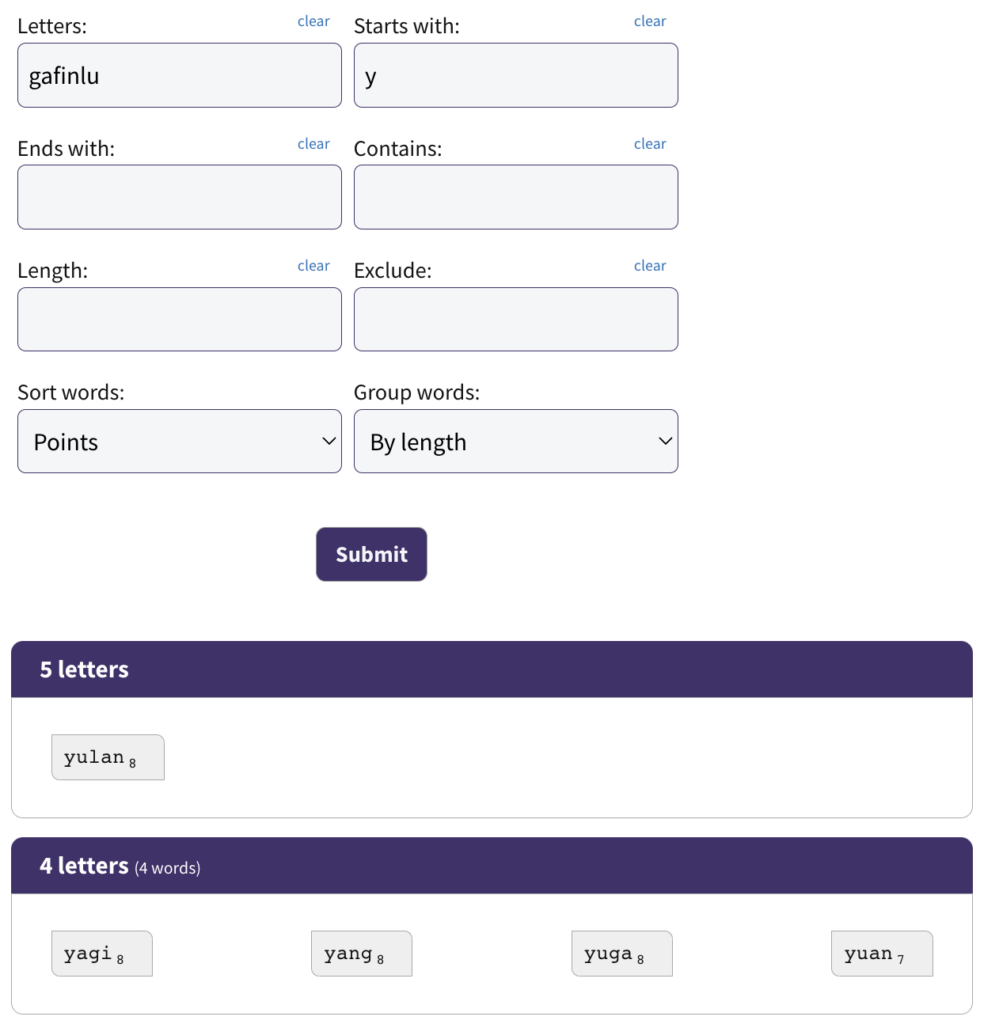
Task: Click clear link above Ends with
Action: pos(313,144)
